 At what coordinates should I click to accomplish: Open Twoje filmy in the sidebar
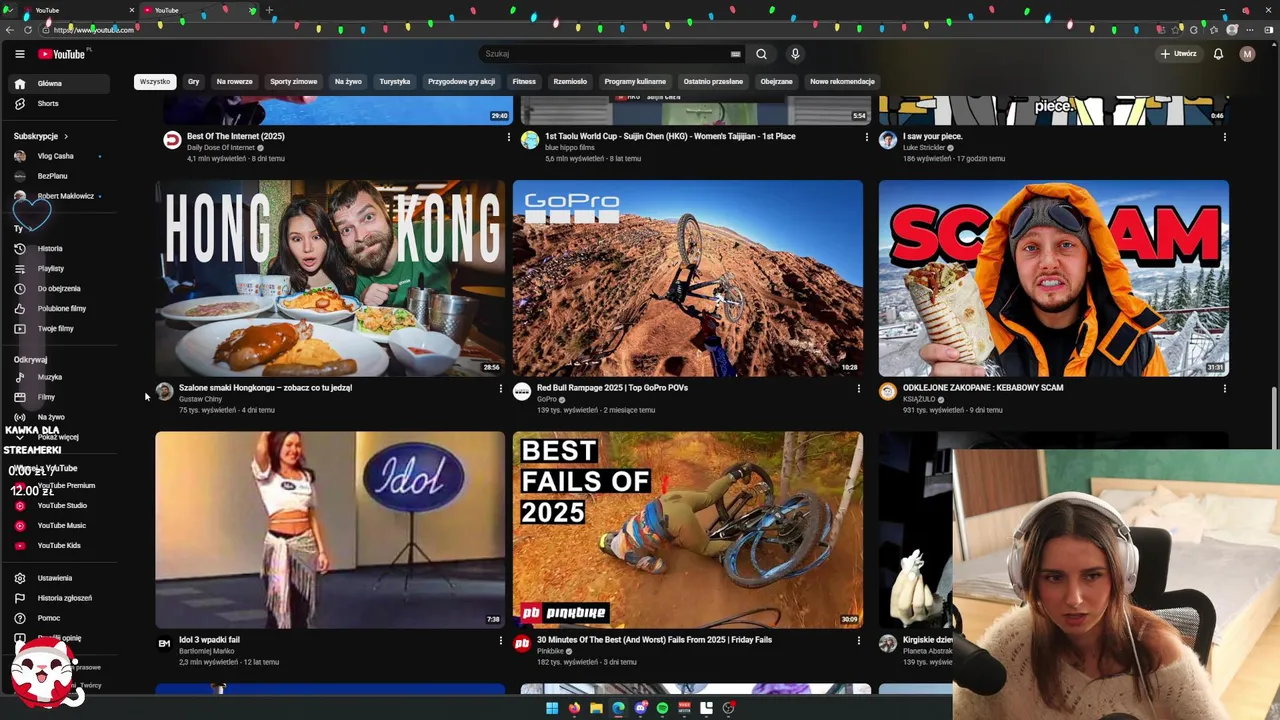click(59, 328)
